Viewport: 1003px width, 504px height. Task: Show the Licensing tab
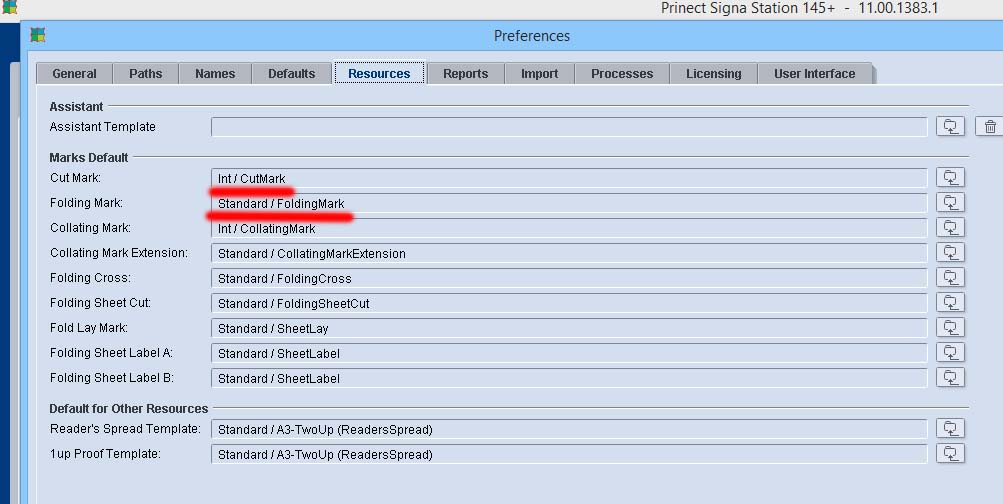tap(713, 74)
